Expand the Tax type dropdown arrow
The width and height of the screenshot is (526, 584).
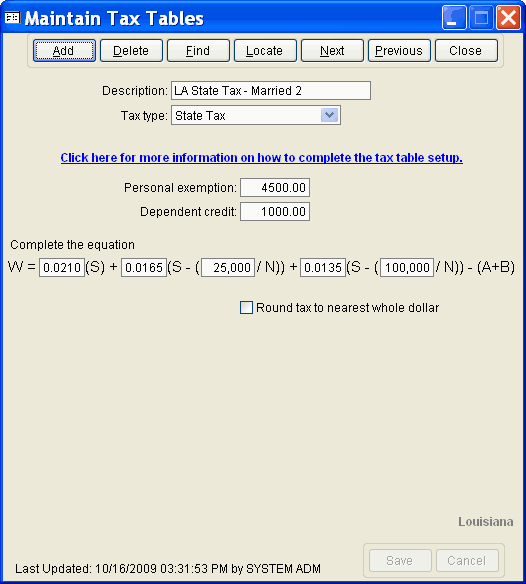point(330,115)
